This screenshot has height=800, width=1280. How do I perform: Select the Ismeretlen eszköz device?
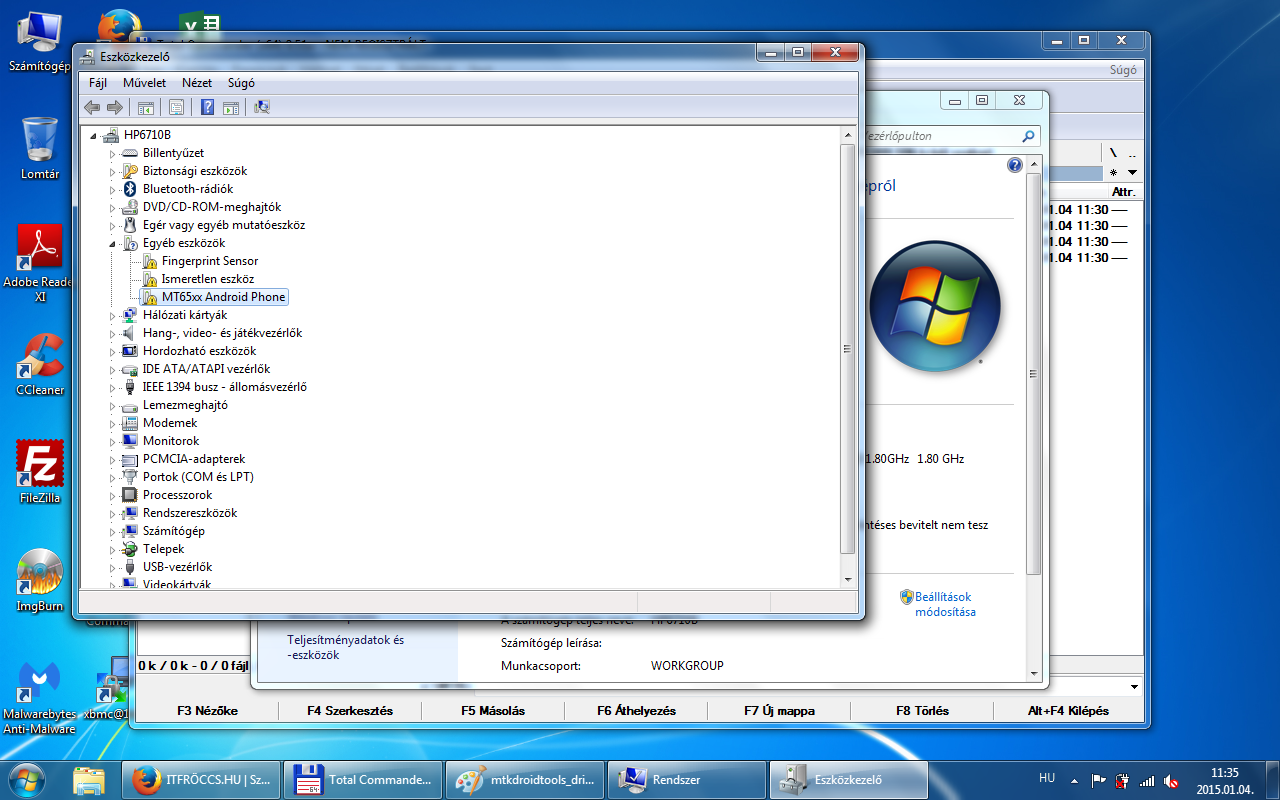click(x=208, y=279)
